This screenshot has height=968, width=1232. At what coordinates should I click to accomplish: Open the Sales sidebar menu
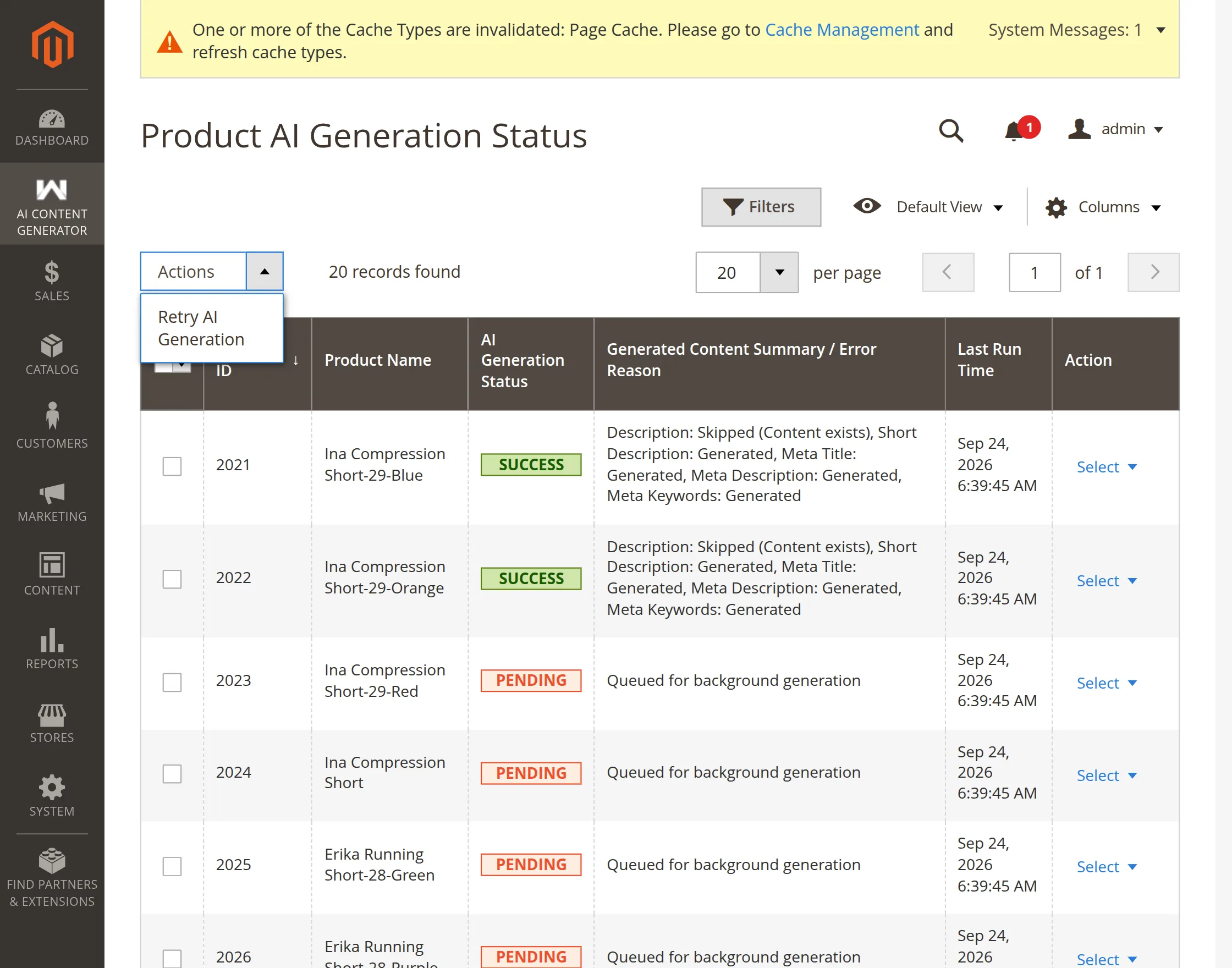[x=52, y=281]
